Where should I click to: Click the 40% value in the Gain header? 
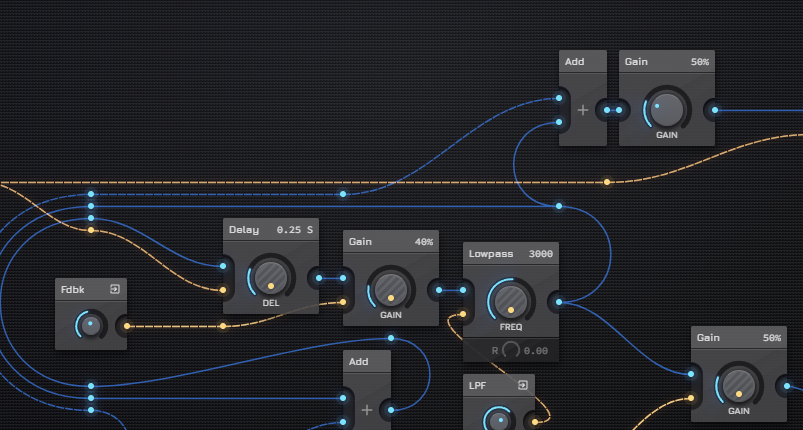pyautogui.click(x=424, y=242)
